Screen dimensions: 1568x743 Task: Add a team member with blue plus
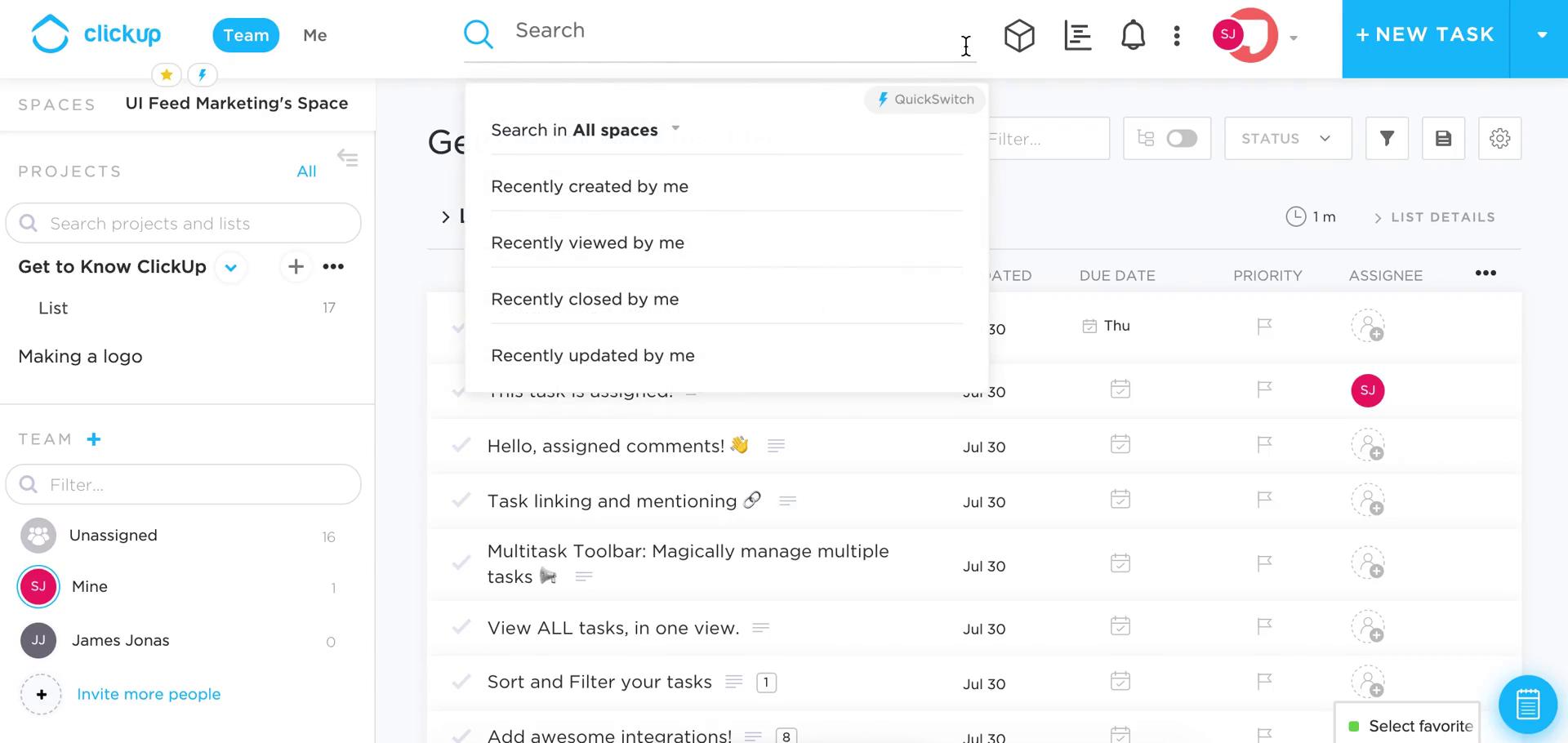pos(94,439)
